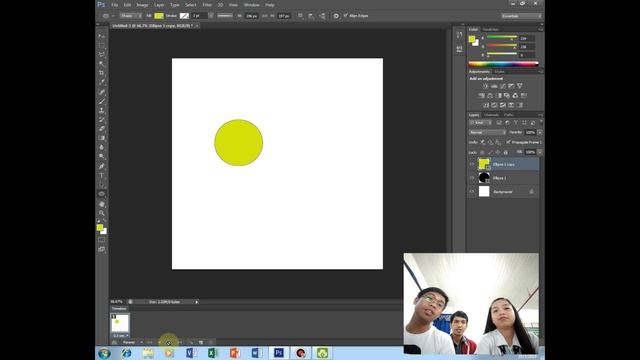Image resolution: width=640 pixels, height=360 pixels.
Task: Filter layers by type (T) icon
Action: 516,123
